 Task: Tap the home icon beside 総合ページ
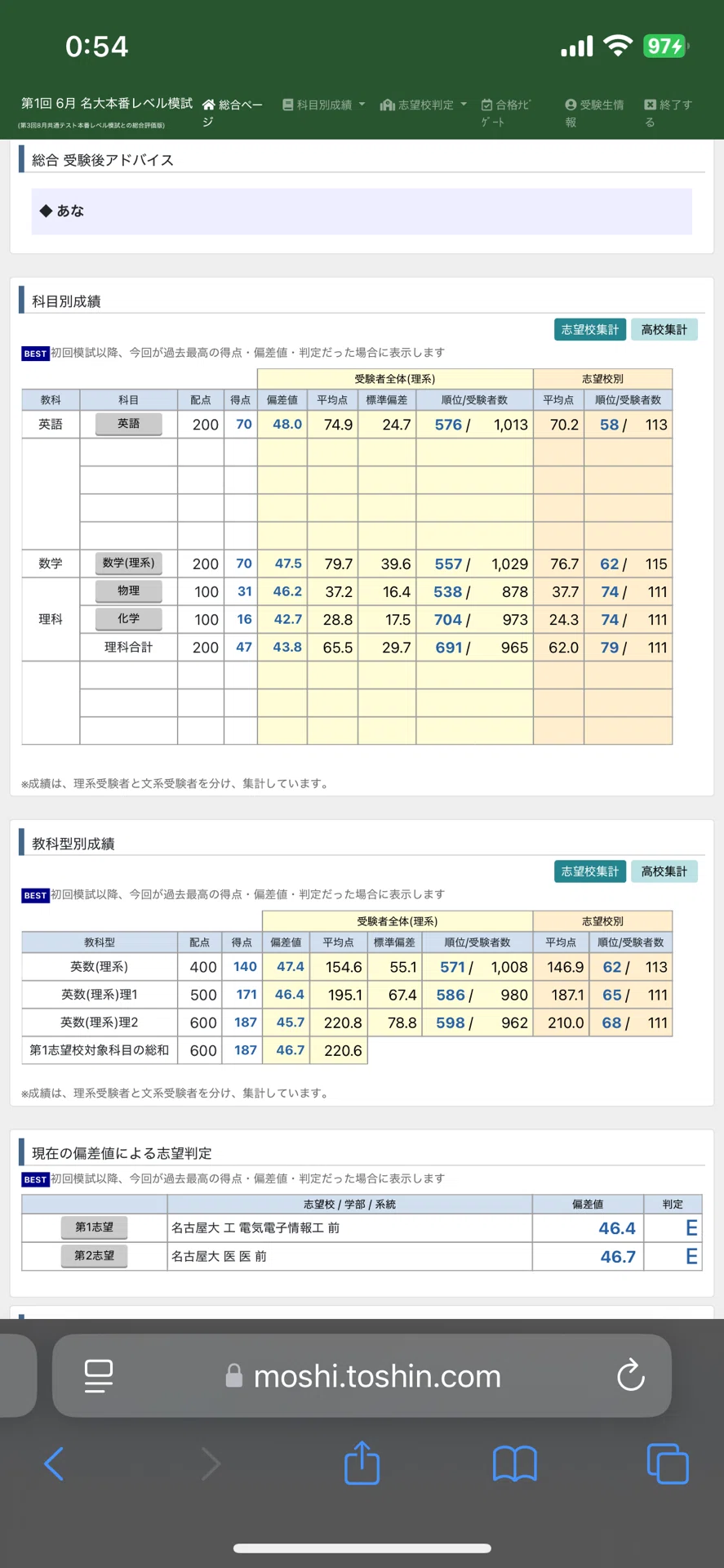pos(209,105)
